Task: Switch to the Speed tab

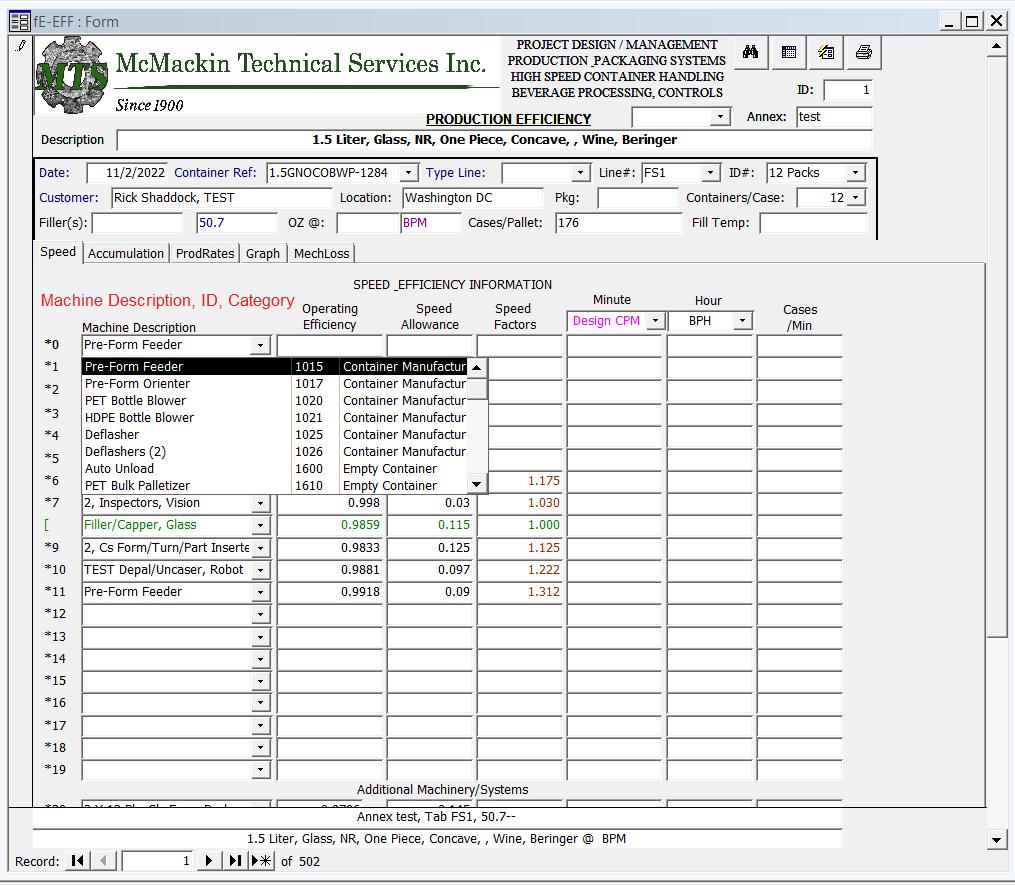Action: click(58, 252)
